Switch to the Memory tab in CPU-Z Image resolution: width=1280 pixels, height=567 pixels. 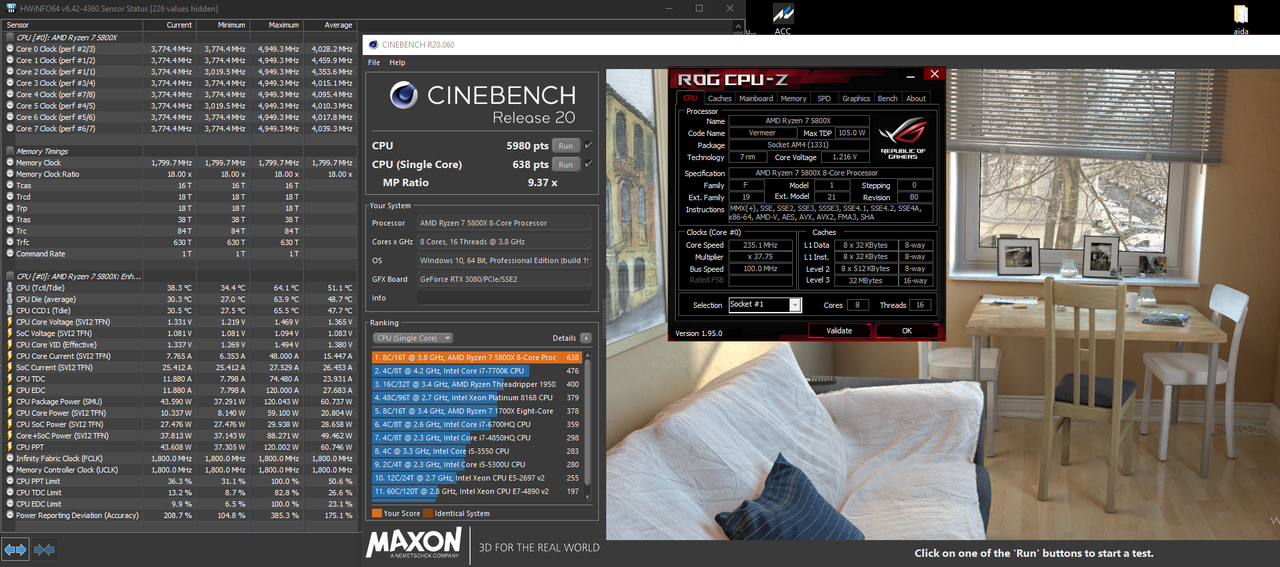(x=793, y=98)
